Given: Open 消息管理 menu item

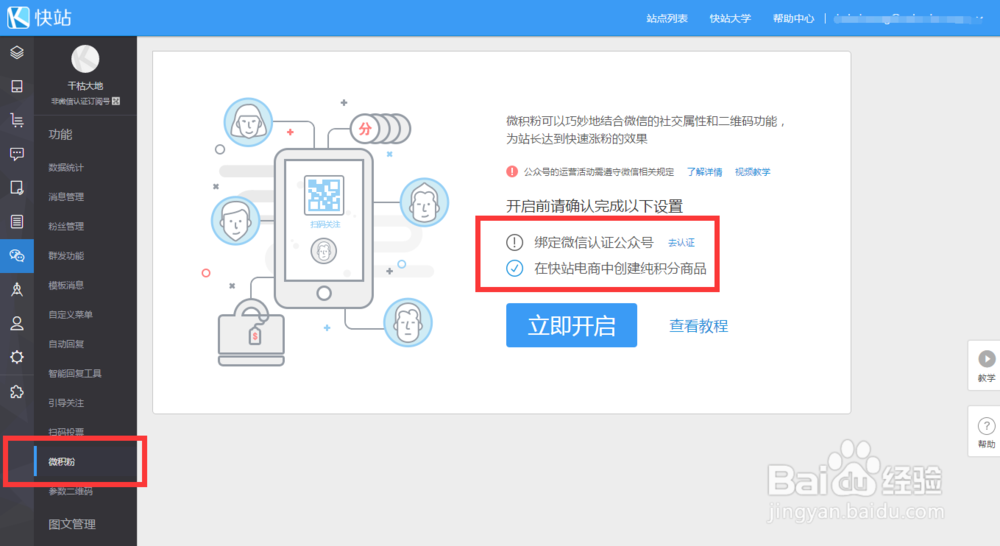Looking at the screenshot, I should coord(66,197).
